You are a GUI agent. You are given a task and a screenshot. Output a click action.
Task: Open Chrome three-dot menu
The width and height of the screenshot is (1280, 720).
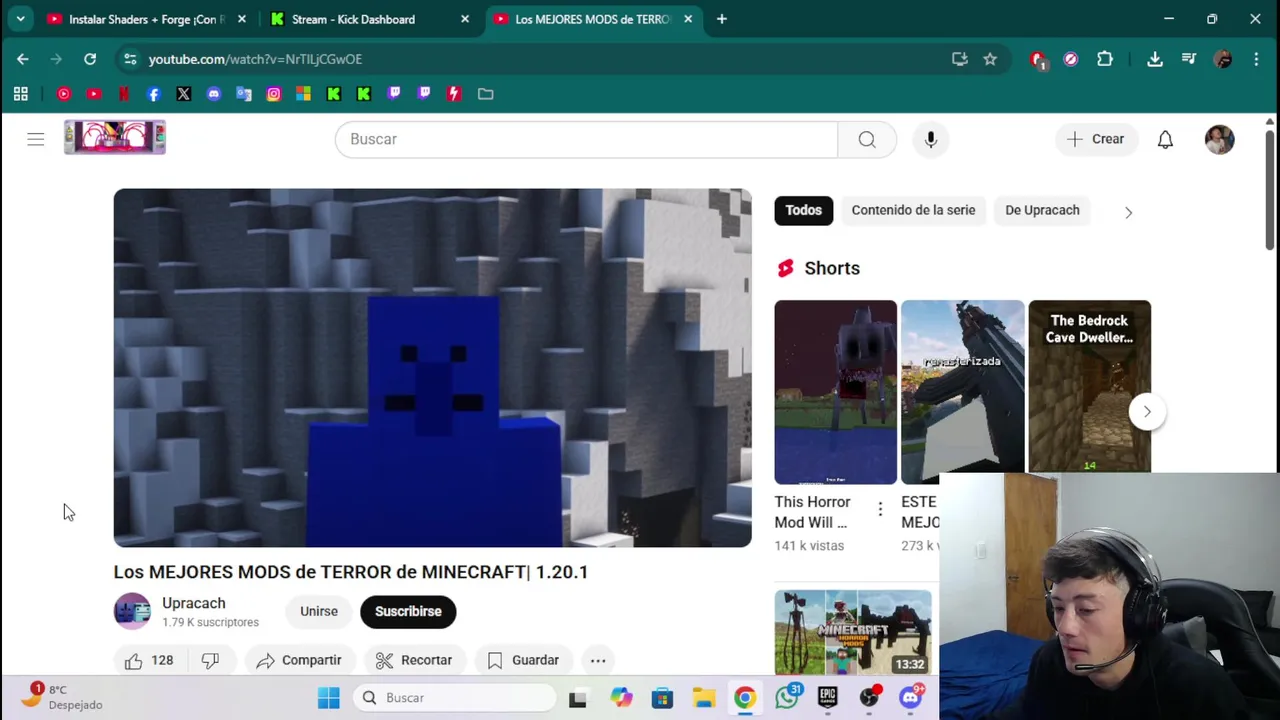[x=1256, y=59]
